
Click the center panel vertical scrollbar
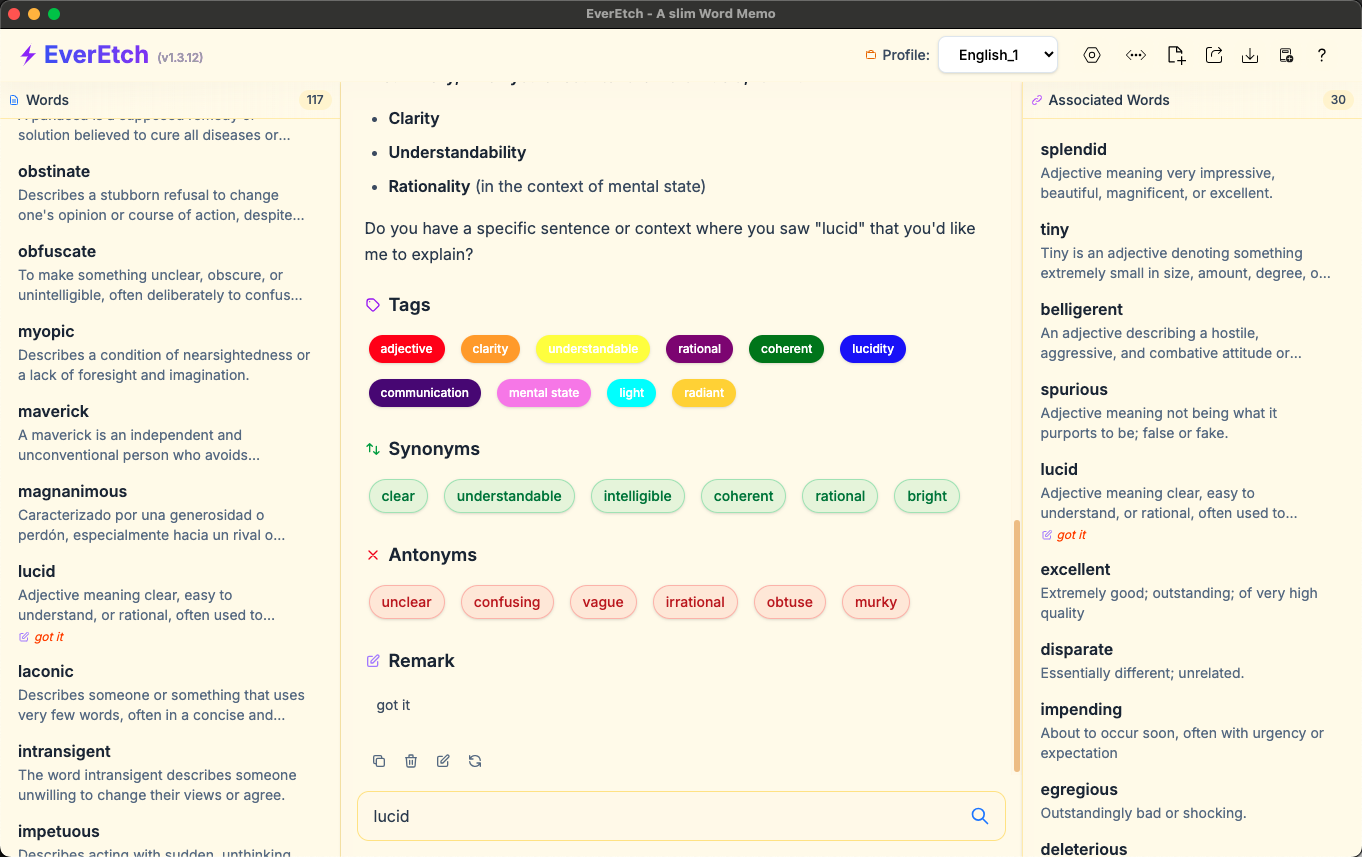coord(1016,645)
